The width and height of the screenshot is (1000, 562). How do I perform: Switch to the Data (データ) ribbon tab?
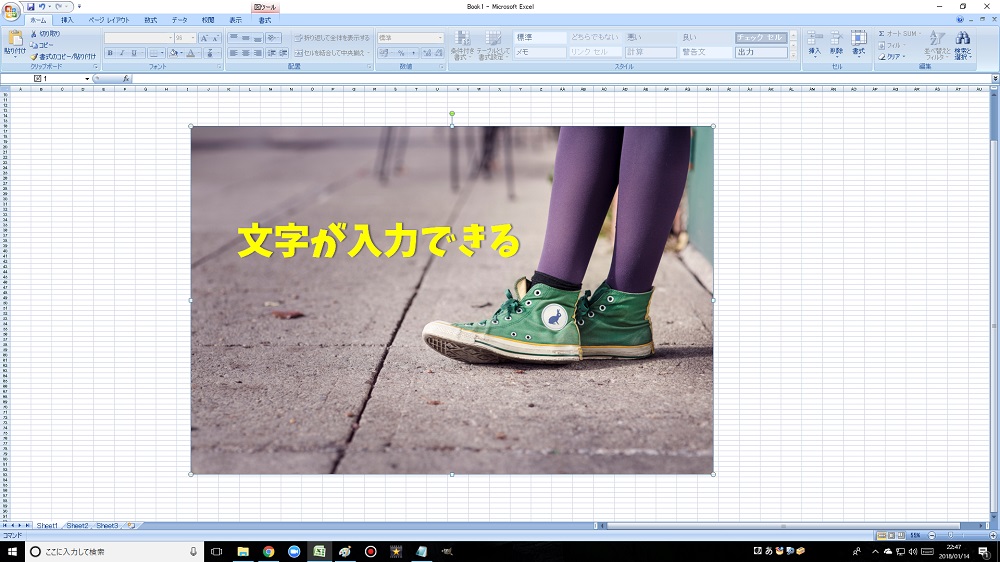coord(180,20)
